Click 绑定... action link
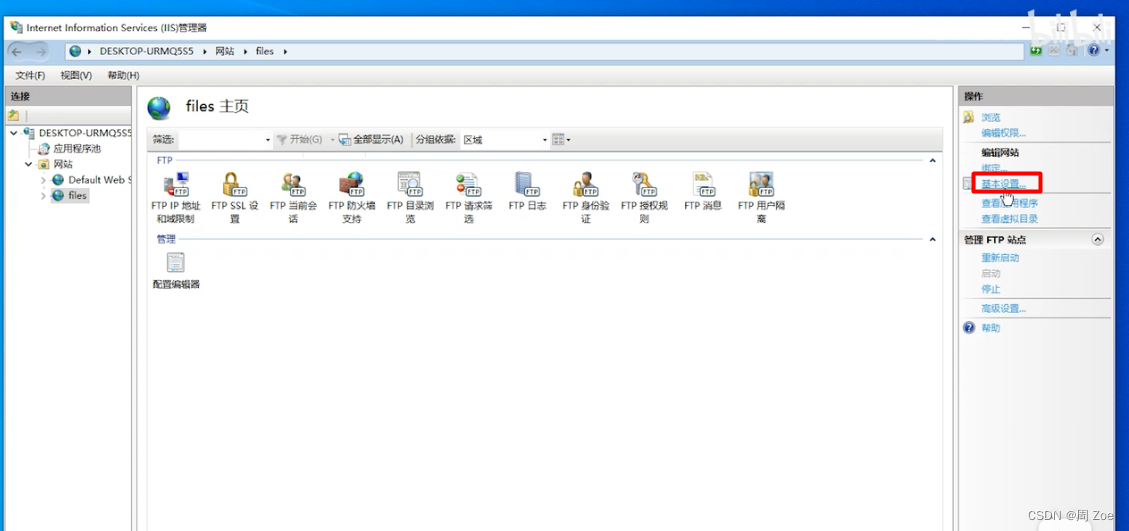The height and width of the screenshot is (531, 1129). coord(994,168)
